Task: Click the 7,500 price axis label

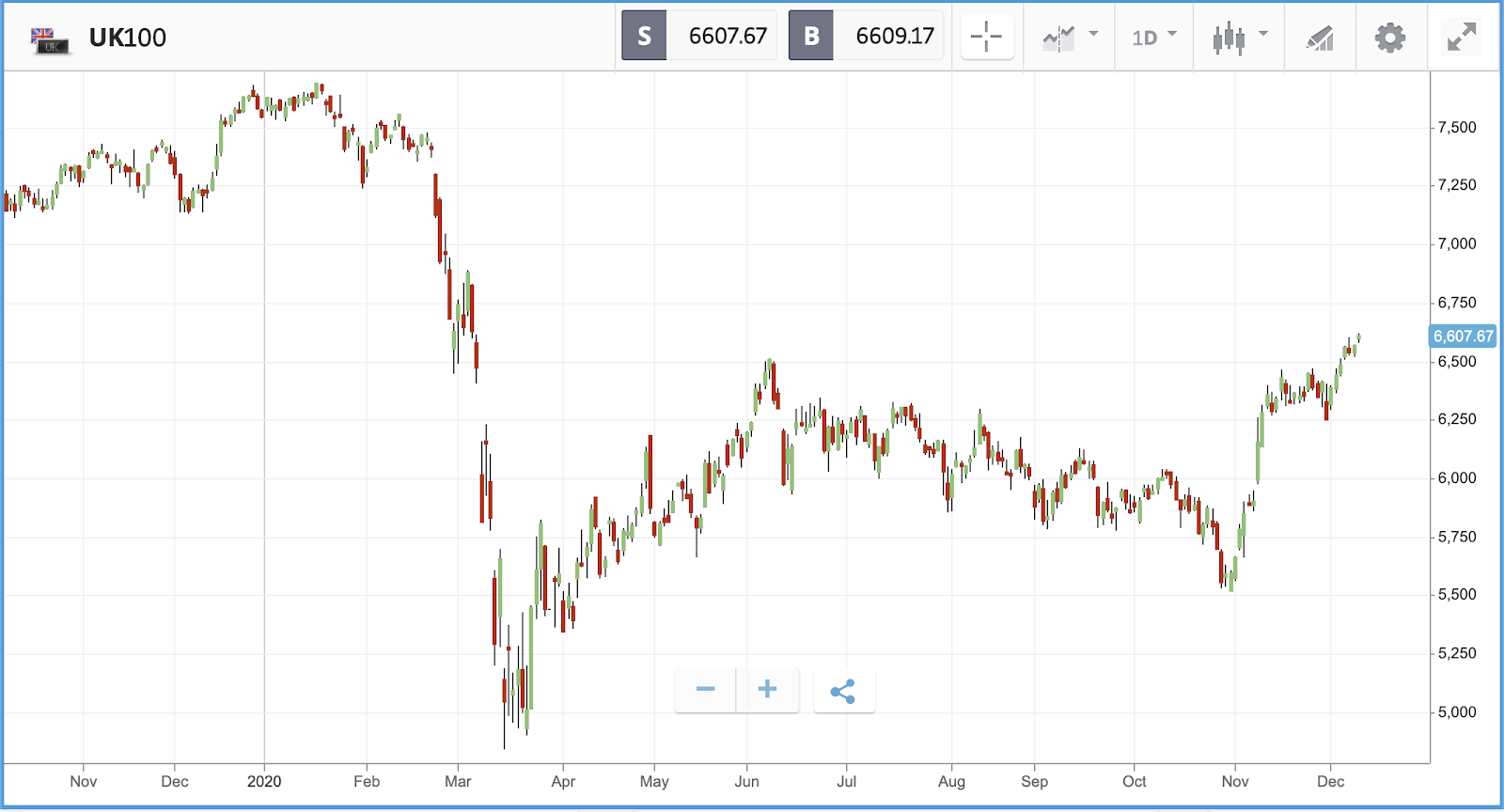Action: 1457,127
